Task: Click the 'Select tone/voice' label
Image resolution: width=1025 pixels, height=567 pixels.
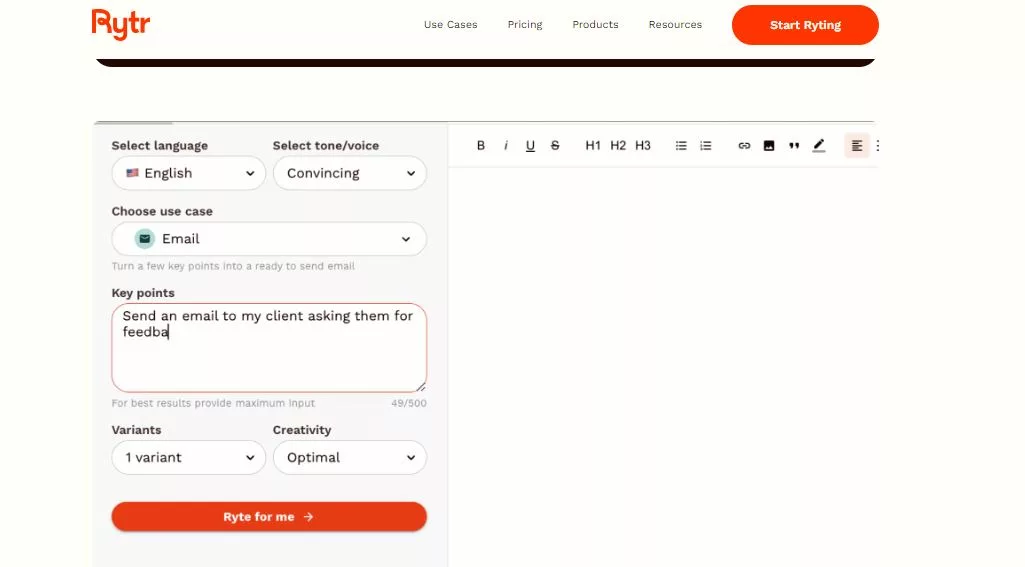Action: [326, 146]
